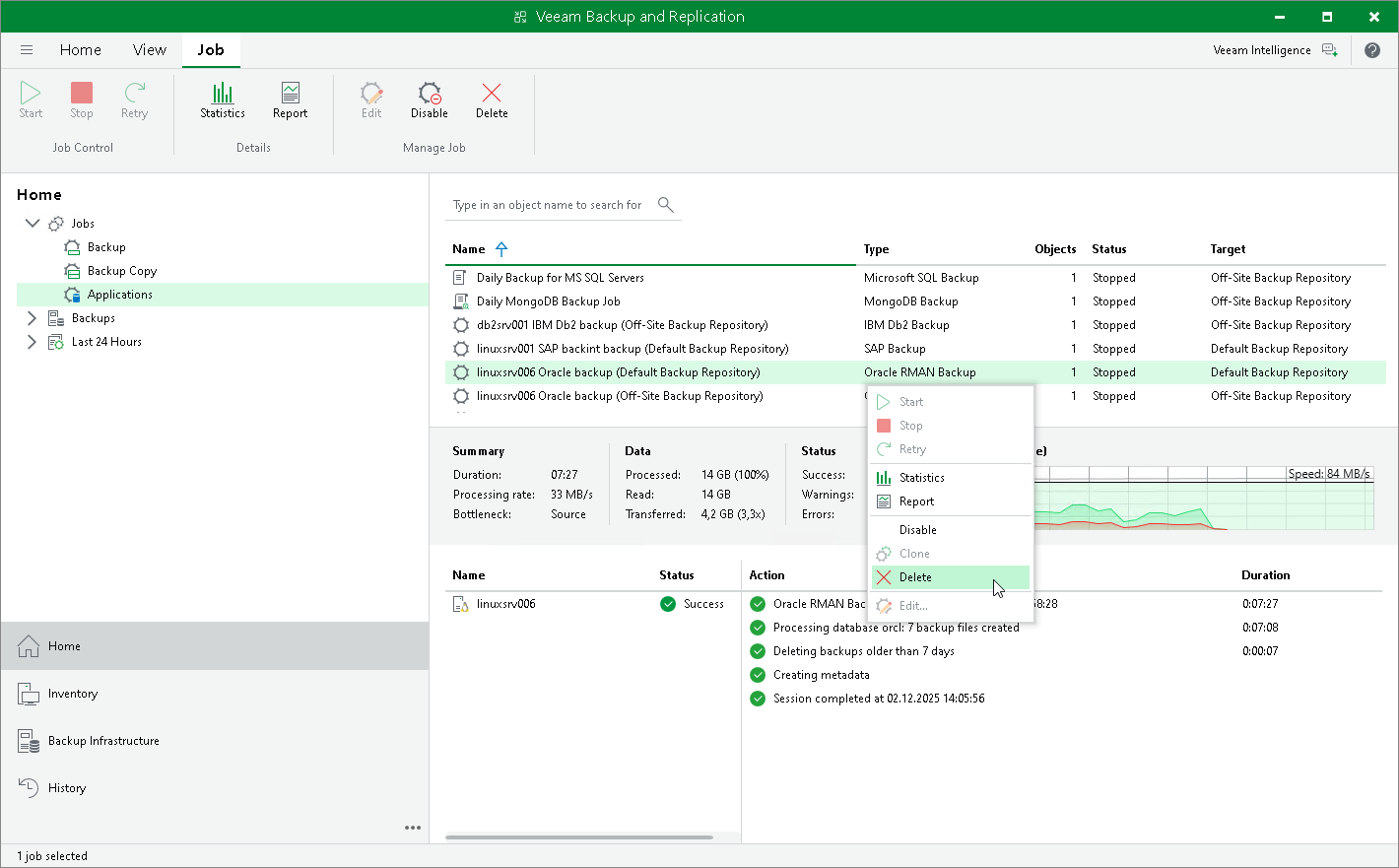
Task: Sort the job list by Status column
Action: point(1108,249)
